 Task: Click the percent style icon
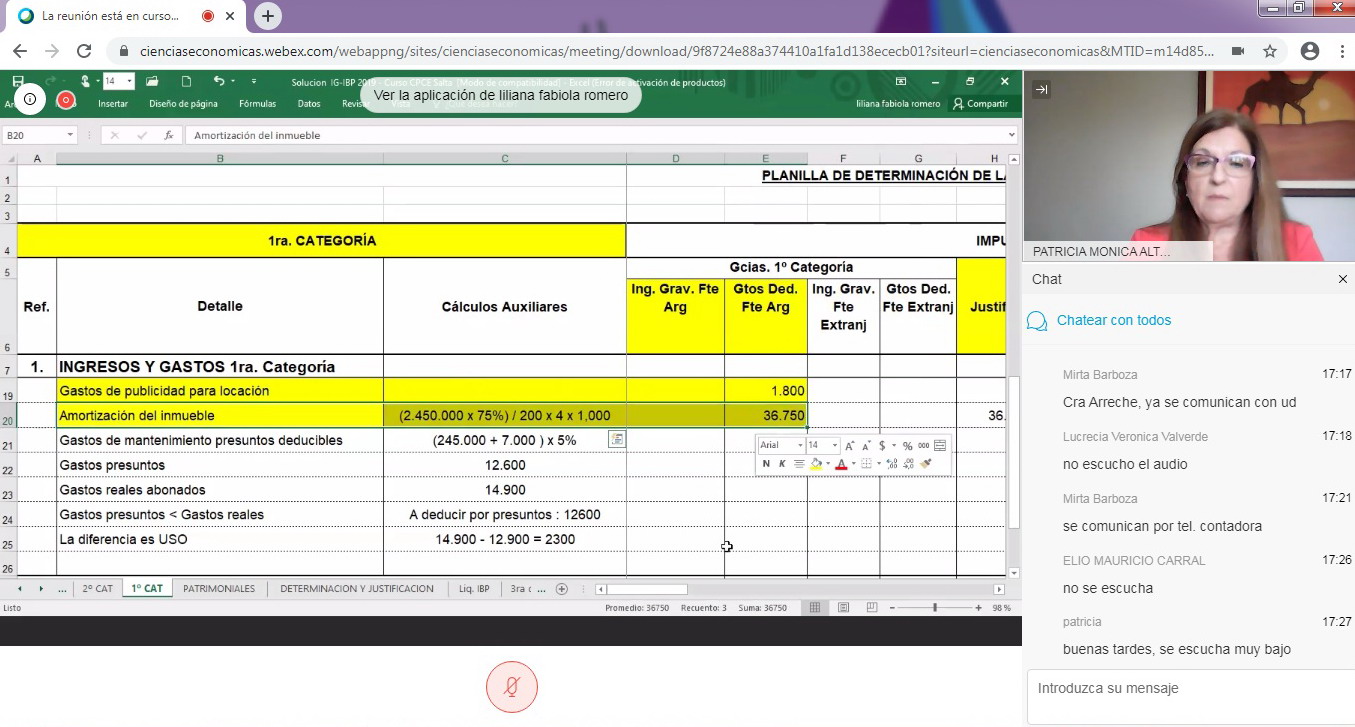pyautogui.click(x=907, y=446)
